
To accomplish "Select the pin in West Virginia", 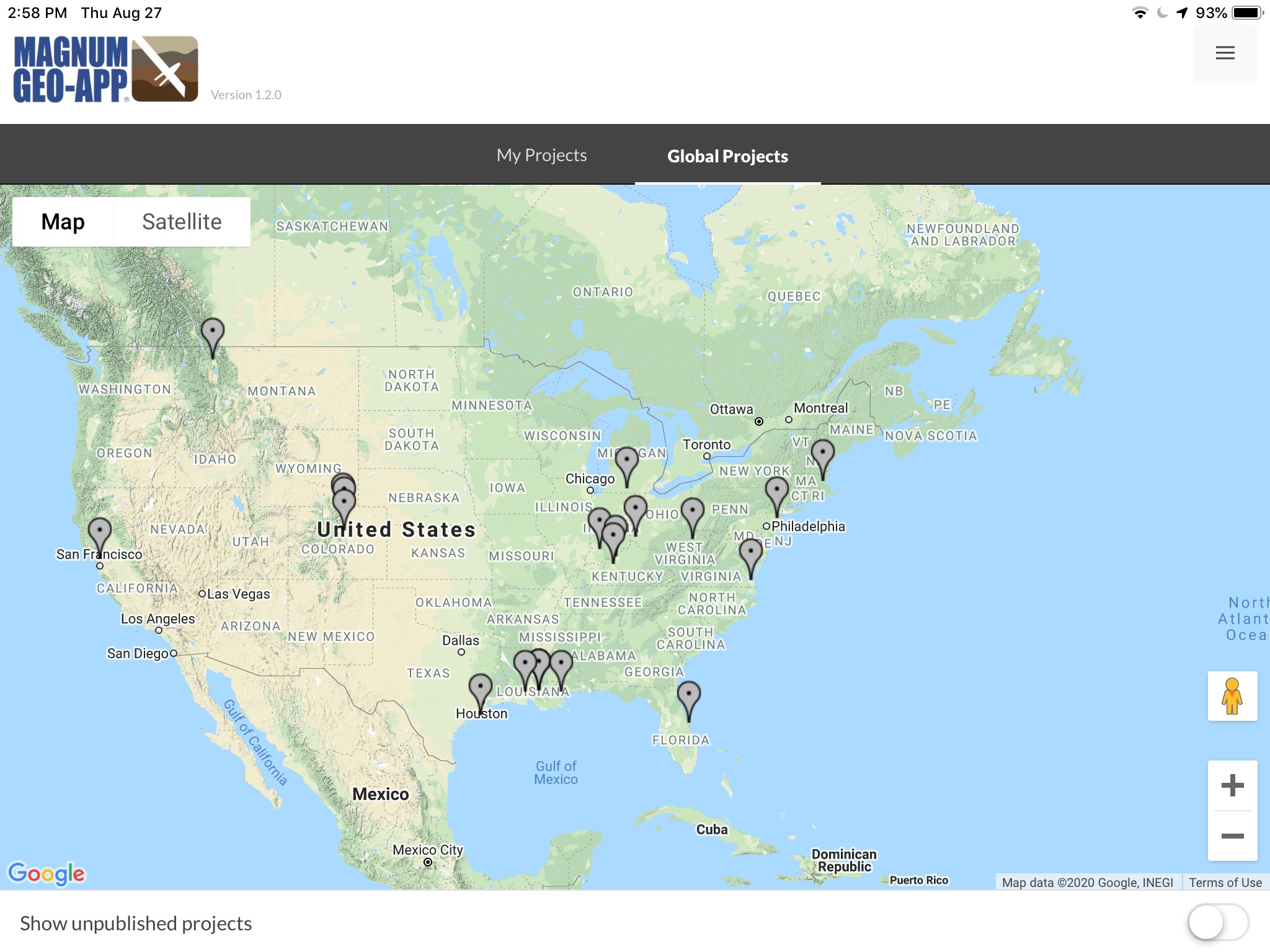I will pyautogui.click(x=692, y=512).
